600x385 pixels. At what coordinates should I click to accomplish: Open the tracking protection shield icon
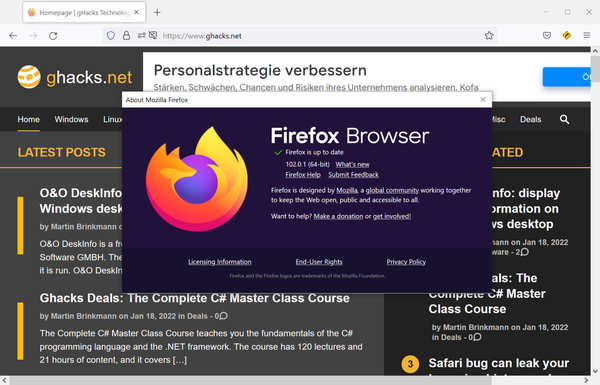pos(111,36)
